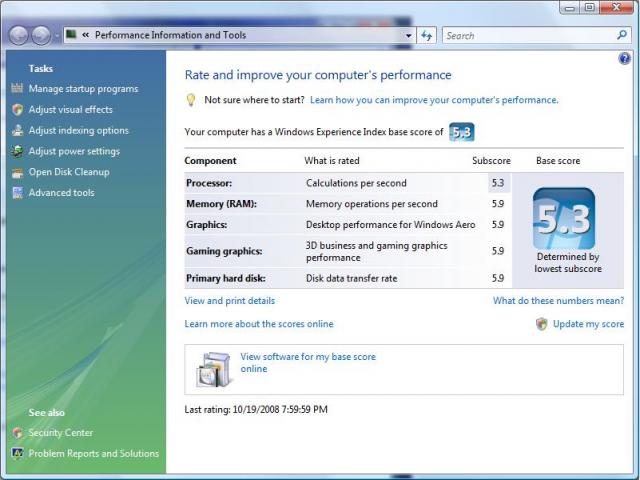640x480 pixels.
Task: Select the Processor component row label
Action: tap(209, 183)
